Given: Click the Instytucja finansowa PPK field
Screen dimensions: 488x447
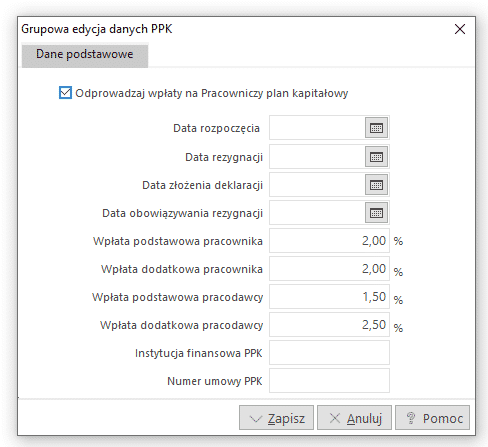Looking at the screenshot, I should click(329, 353).
